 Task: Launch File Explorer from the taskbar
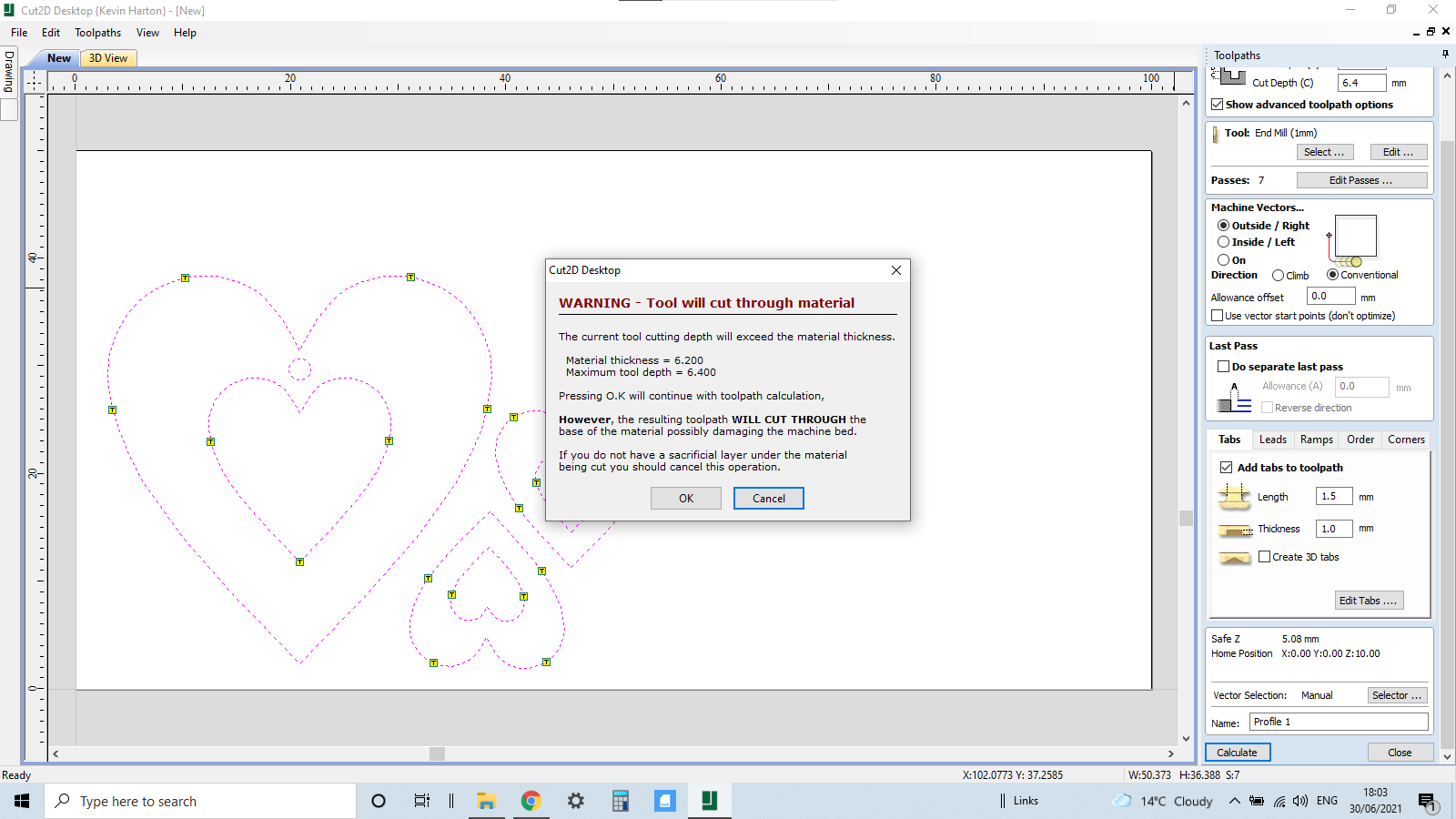[486, 801]
